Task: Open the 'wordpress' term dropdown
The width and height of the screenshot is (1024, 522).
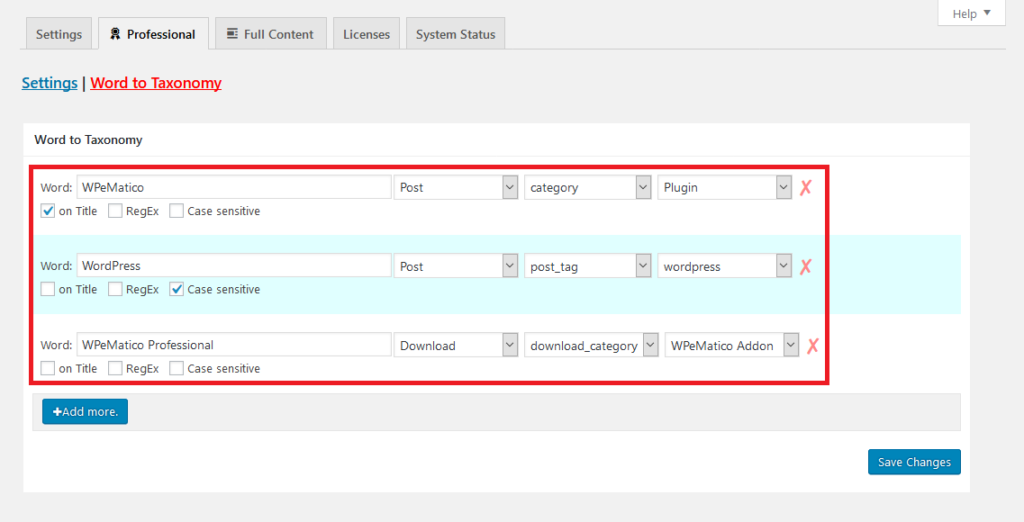Action: point(724,266)
